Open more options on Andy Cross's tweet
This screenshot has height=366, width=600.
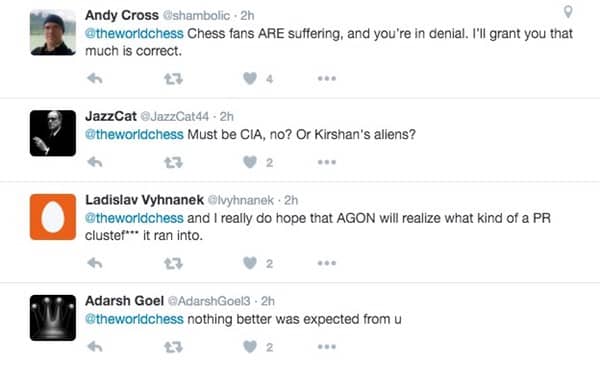327,78
